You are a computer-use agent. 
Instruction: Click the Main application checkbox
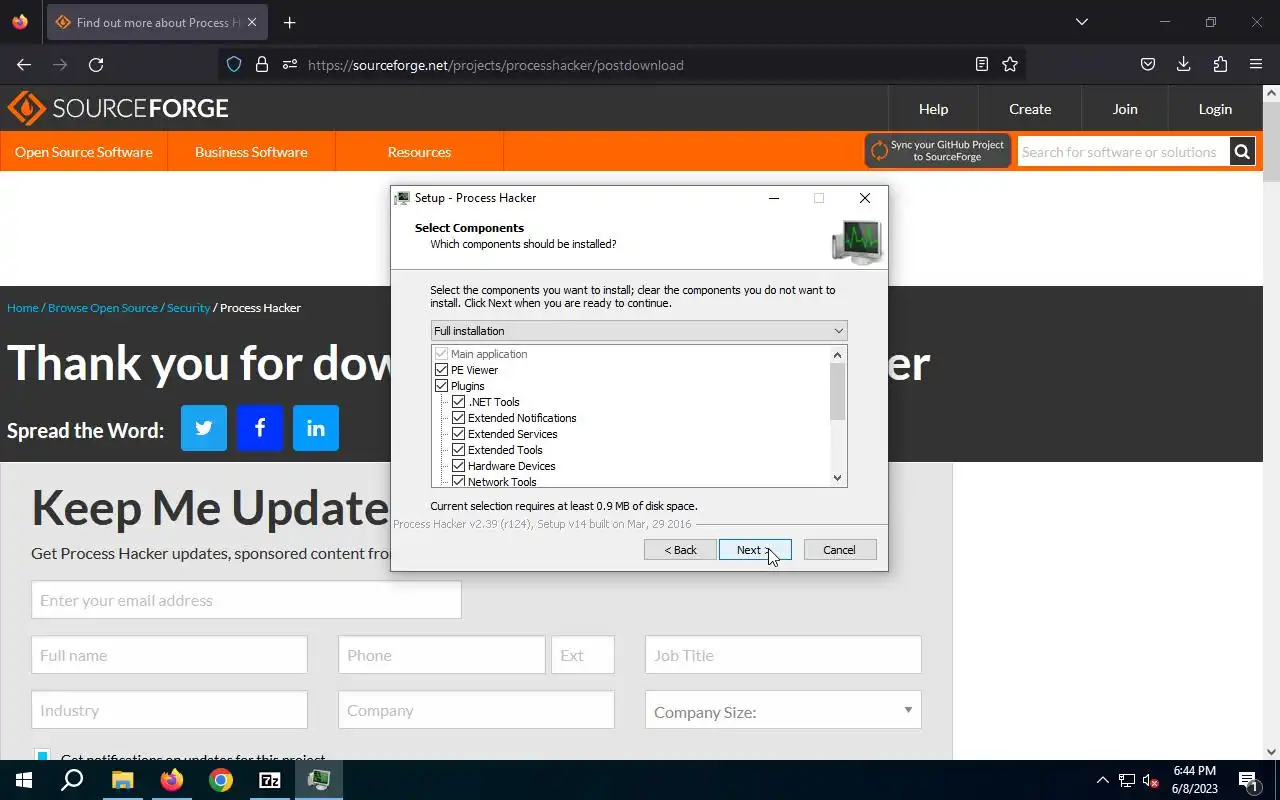pos(442,354)
